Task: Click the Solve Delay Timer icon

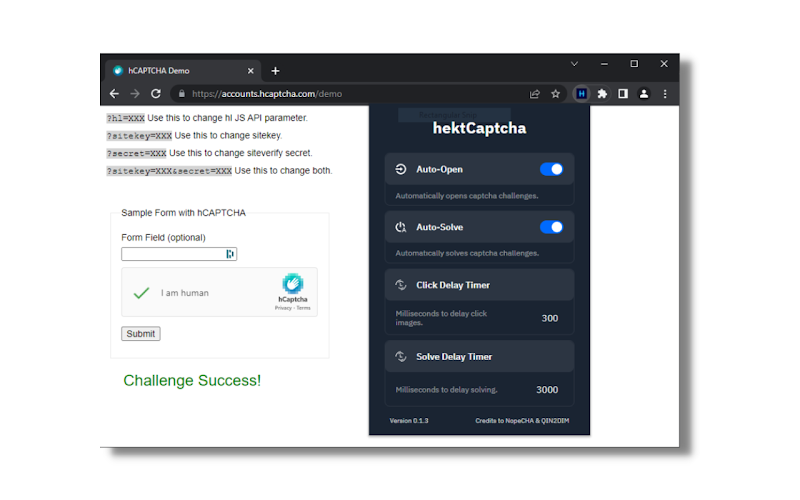Action: pos(401,357)
